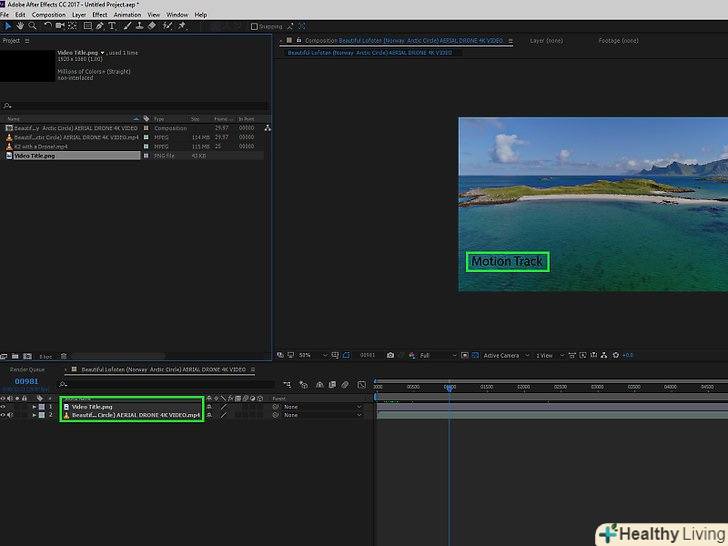Enable the Snapping checkbox
728x546 pixels.
point(254,26)
